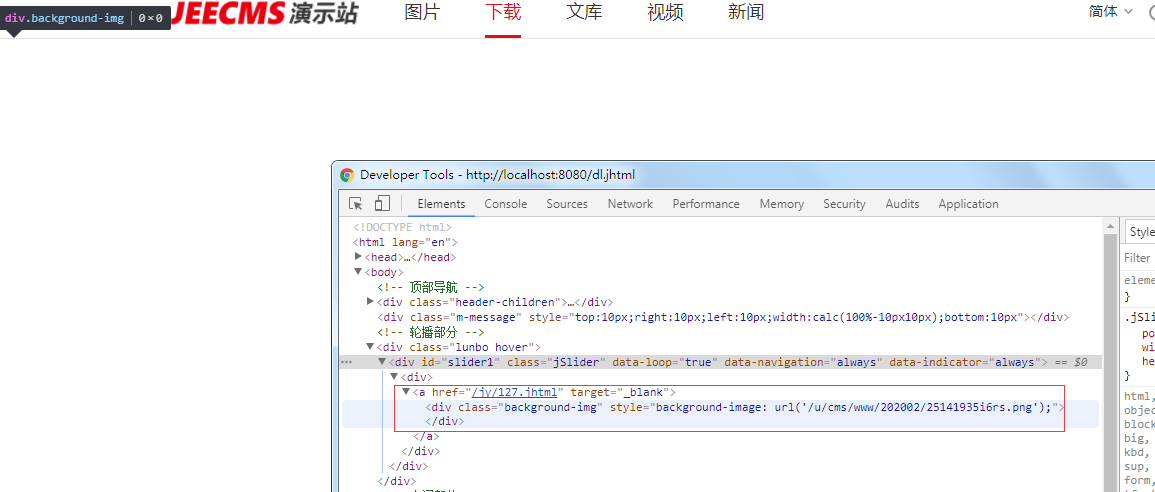The height and width of the screenshot is (492, 1155).
Task: Select the inspect element picker icon
Action: point(356,204)
